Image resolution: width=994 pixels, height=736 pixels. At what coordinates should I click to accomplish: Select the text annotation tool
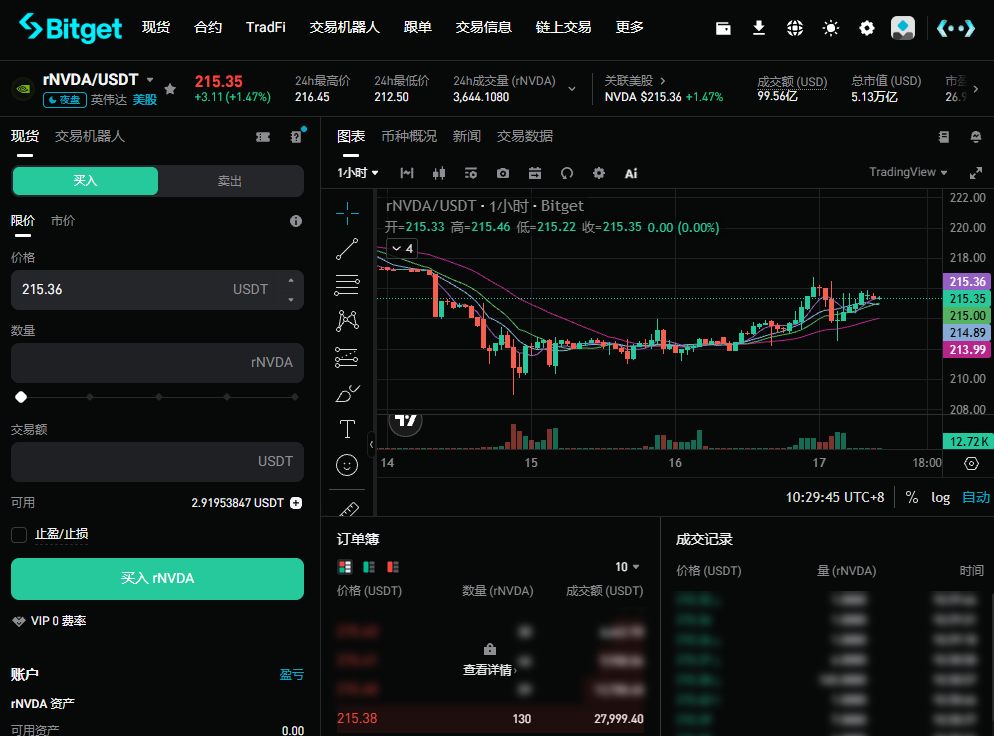[347, 429]
